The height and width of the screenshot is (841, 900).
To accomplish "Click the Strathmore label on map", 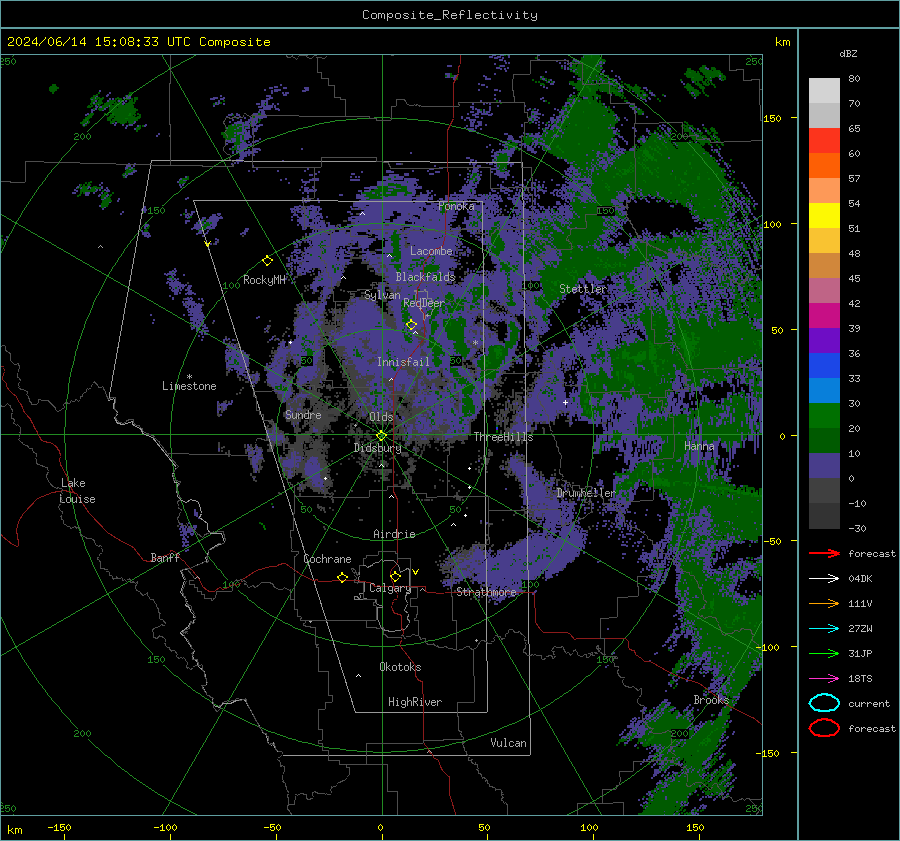I will 486,592.
